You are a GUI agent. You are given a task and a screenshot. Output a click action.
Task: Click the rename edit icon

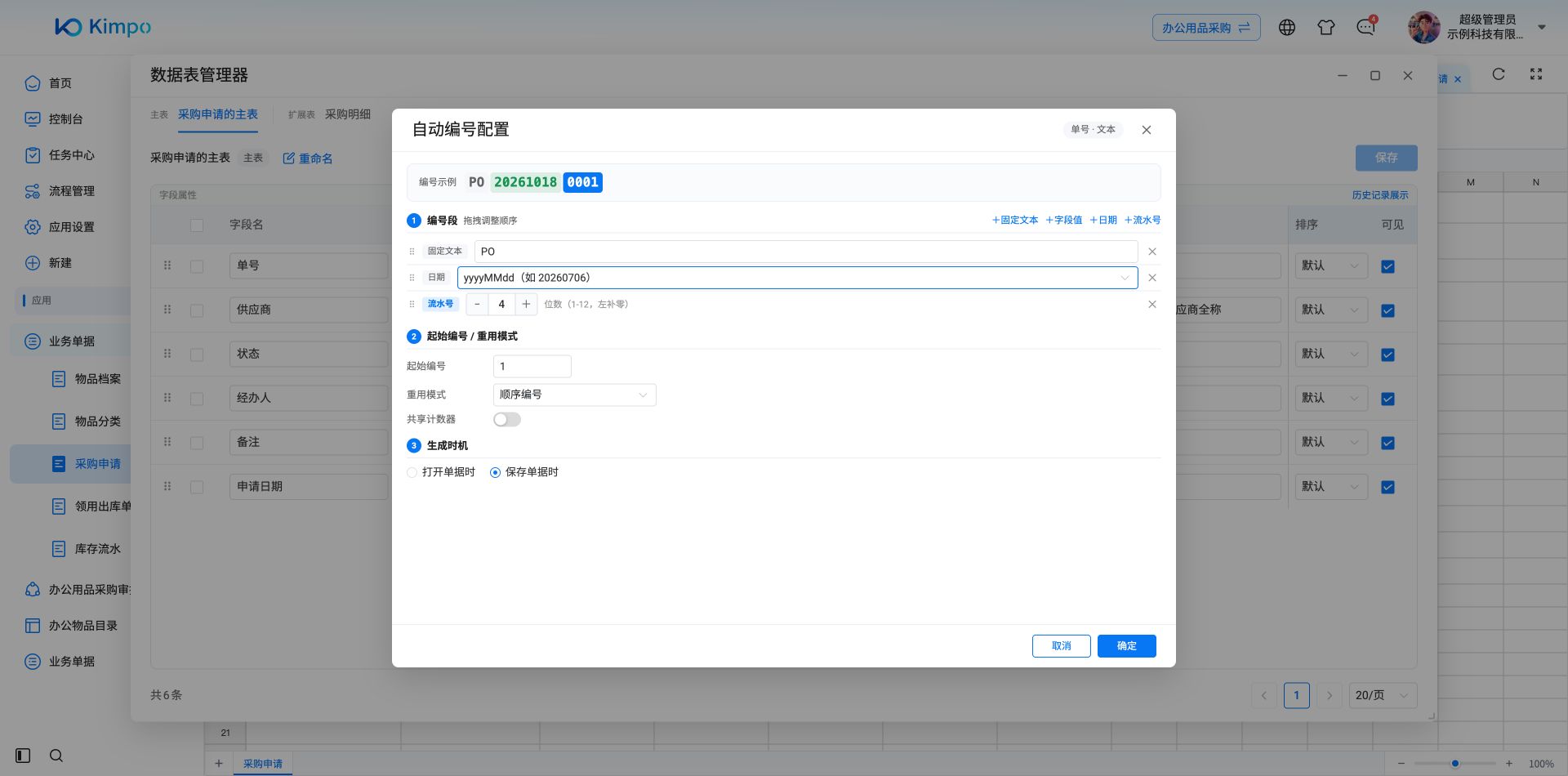pyautogui.click(x=288, y=158)
